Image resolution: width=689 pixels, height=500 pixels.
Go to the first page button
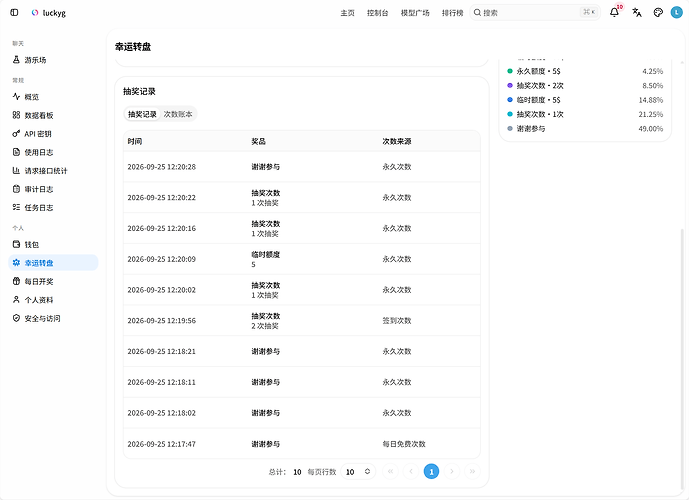point(390,472)
